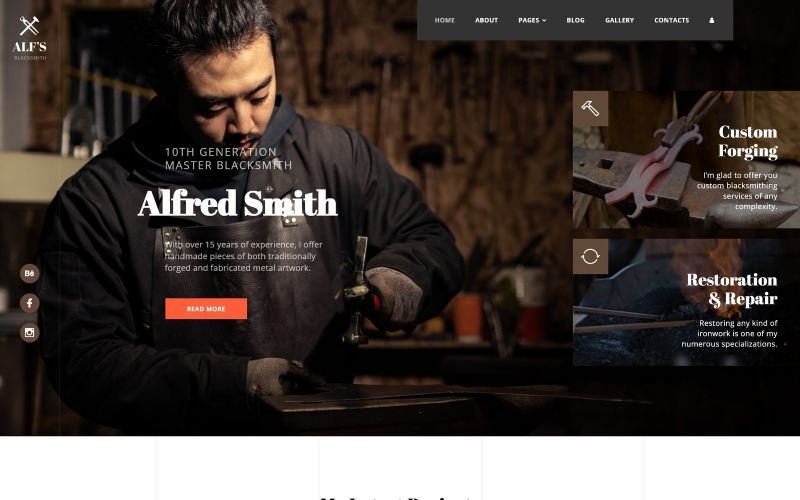Open the Blog menu item

click(576, 20)
